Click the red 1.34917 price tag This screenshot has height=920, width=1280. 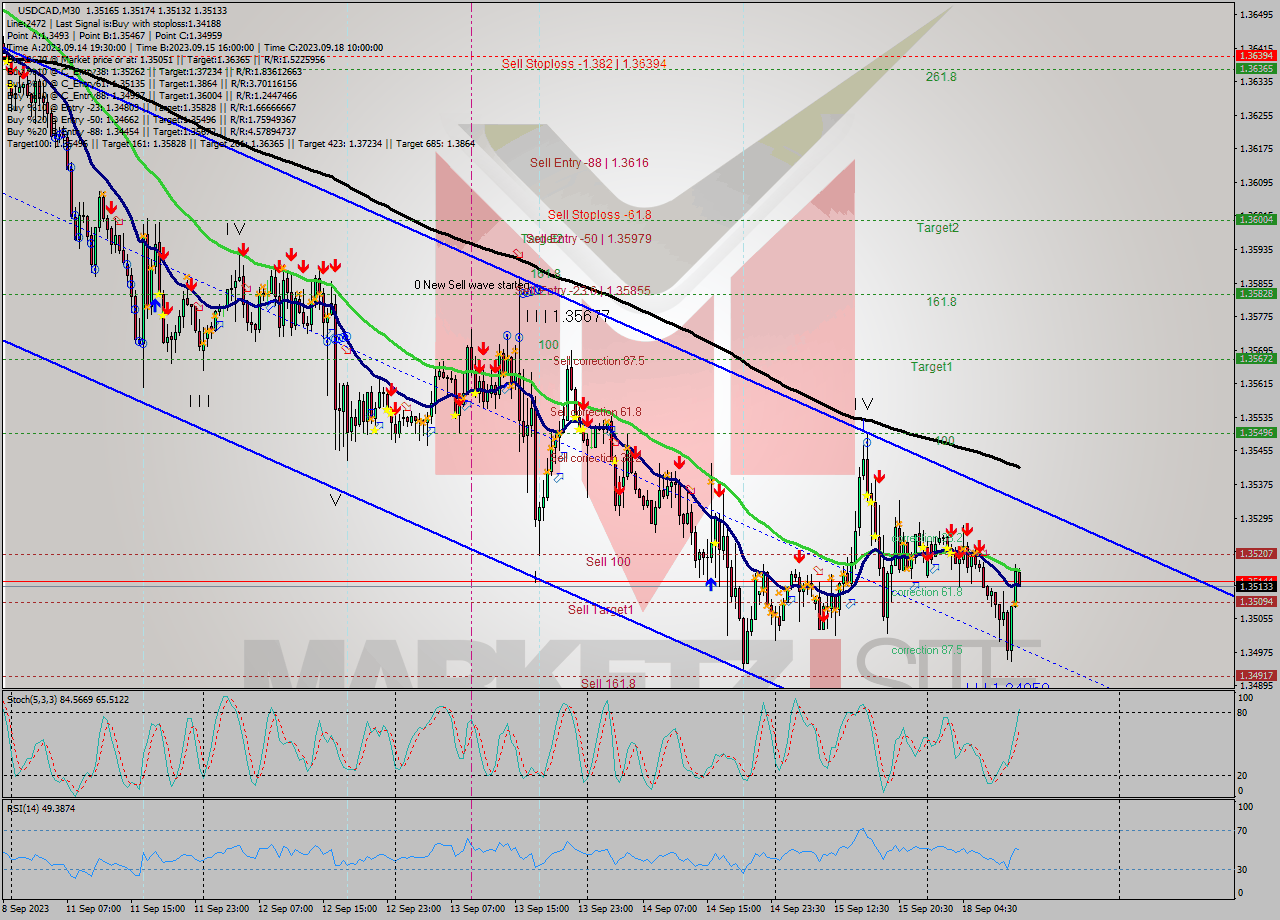pos(1255,675)
